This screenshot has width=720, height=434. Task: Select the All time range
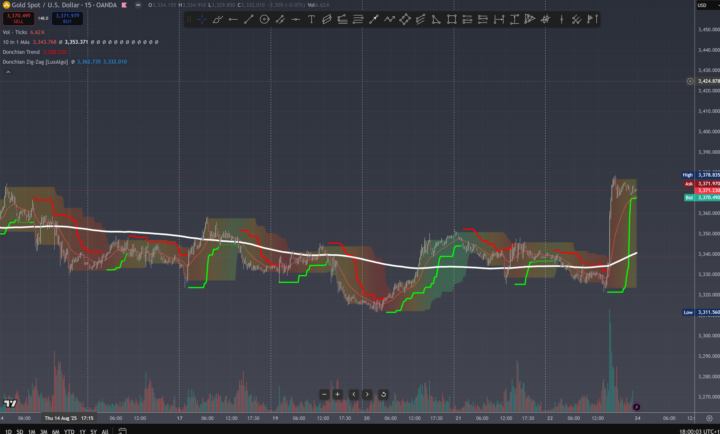point(105,431)
